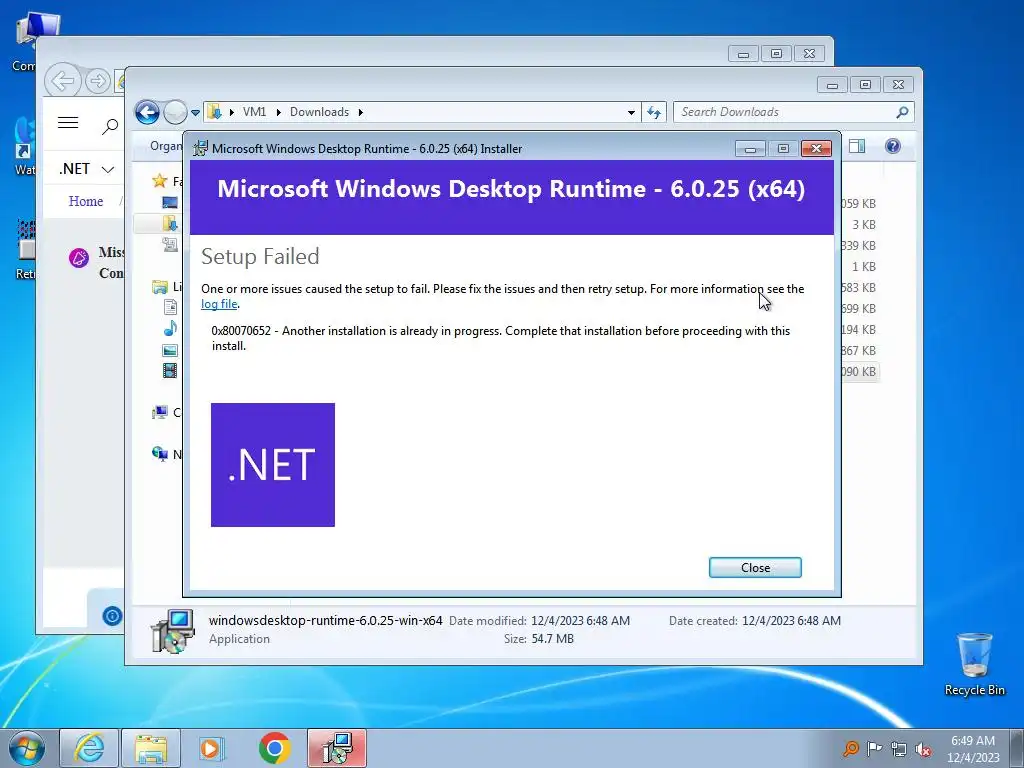1024x768 pixels.
Task: Select Documents library icon in navigation pane
Action: pos(170,307)
